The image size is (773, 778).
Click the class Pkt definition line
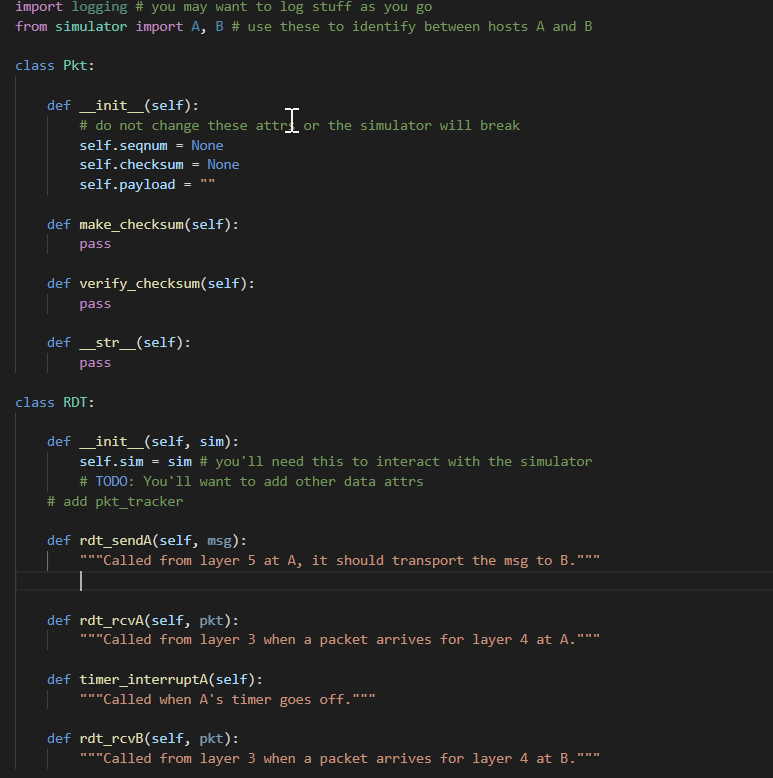[x=55, y=65]
